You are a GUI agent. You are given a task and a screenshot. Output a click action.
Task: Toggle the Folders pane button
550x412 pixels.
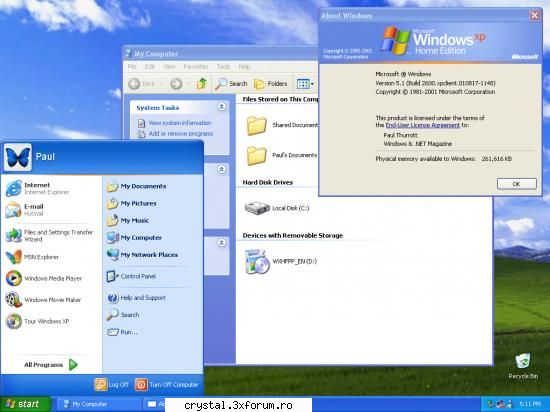pyautogui.click(x=270, y=84)
